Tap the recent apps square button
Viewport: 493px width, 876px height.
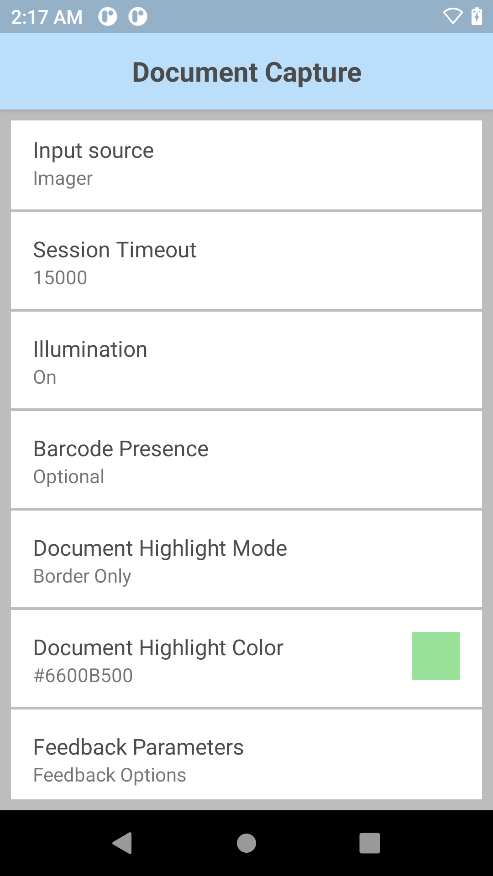[x=369, y=843]
